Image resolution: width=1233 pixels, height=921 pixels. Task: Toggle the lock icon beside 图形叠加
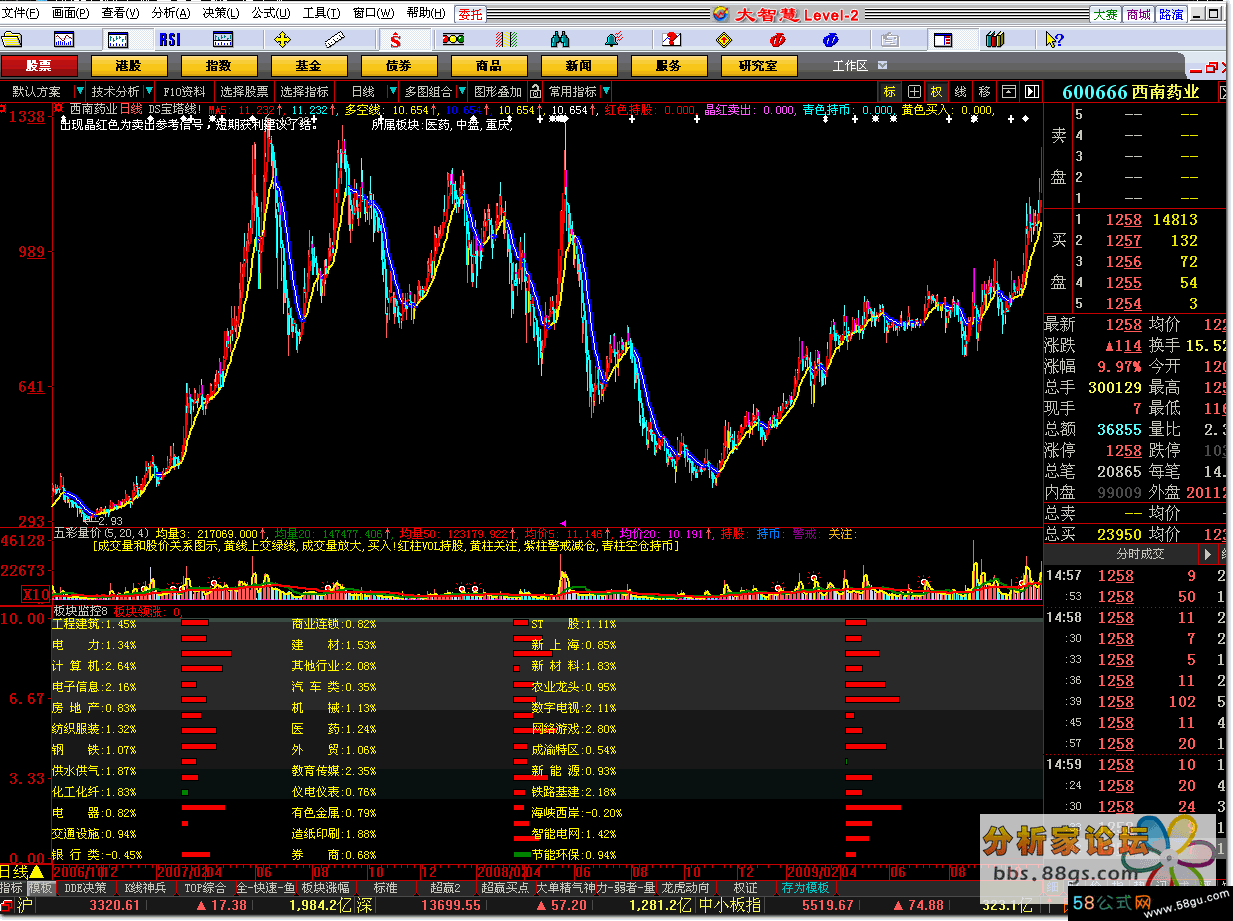click(x=536, y=91)
